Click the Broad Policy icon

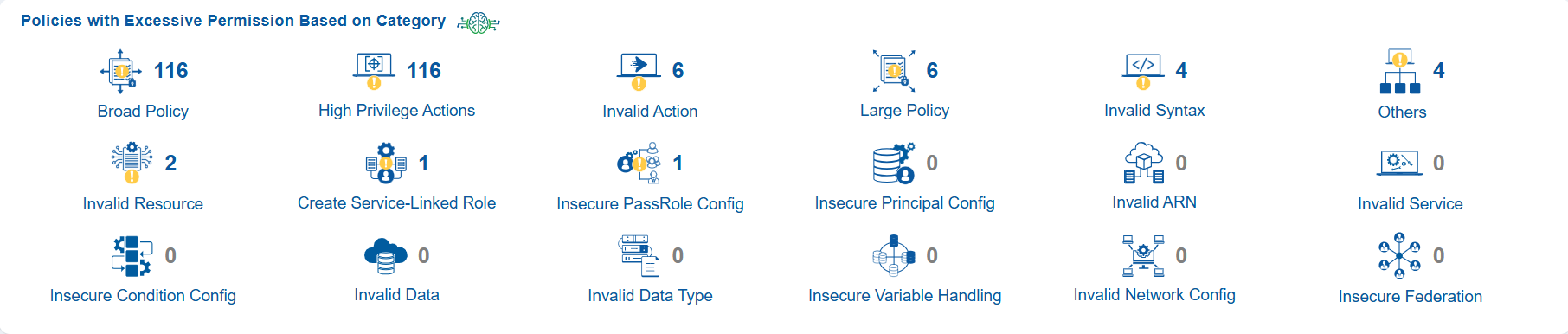120,71
